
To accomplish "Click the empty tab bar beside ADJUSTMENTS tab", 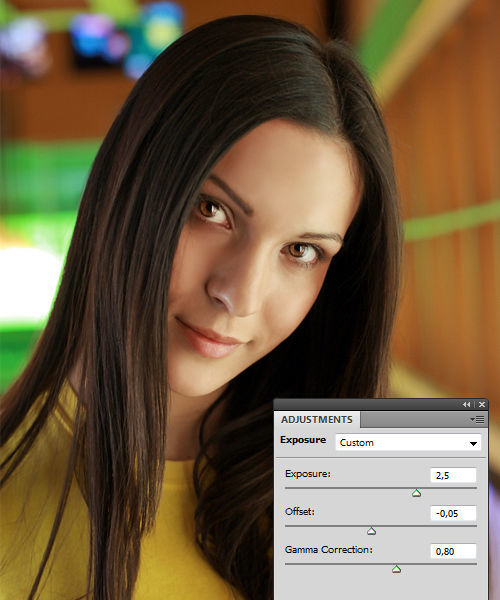I will pos(414,420).
